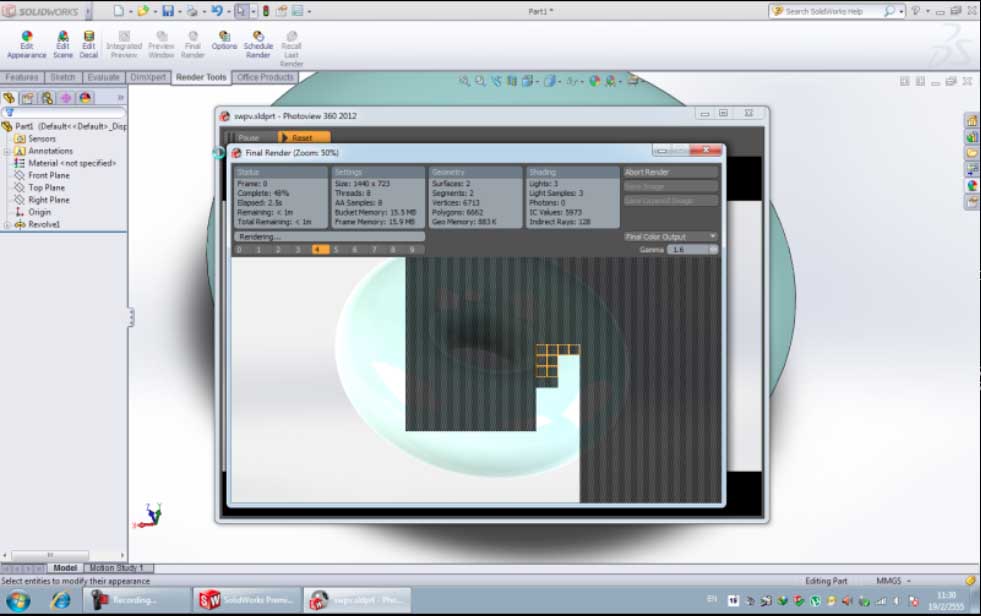Open the Design Library task pane tab
Viewport: 981px width, 616px height.
click(x=972, y=137)
